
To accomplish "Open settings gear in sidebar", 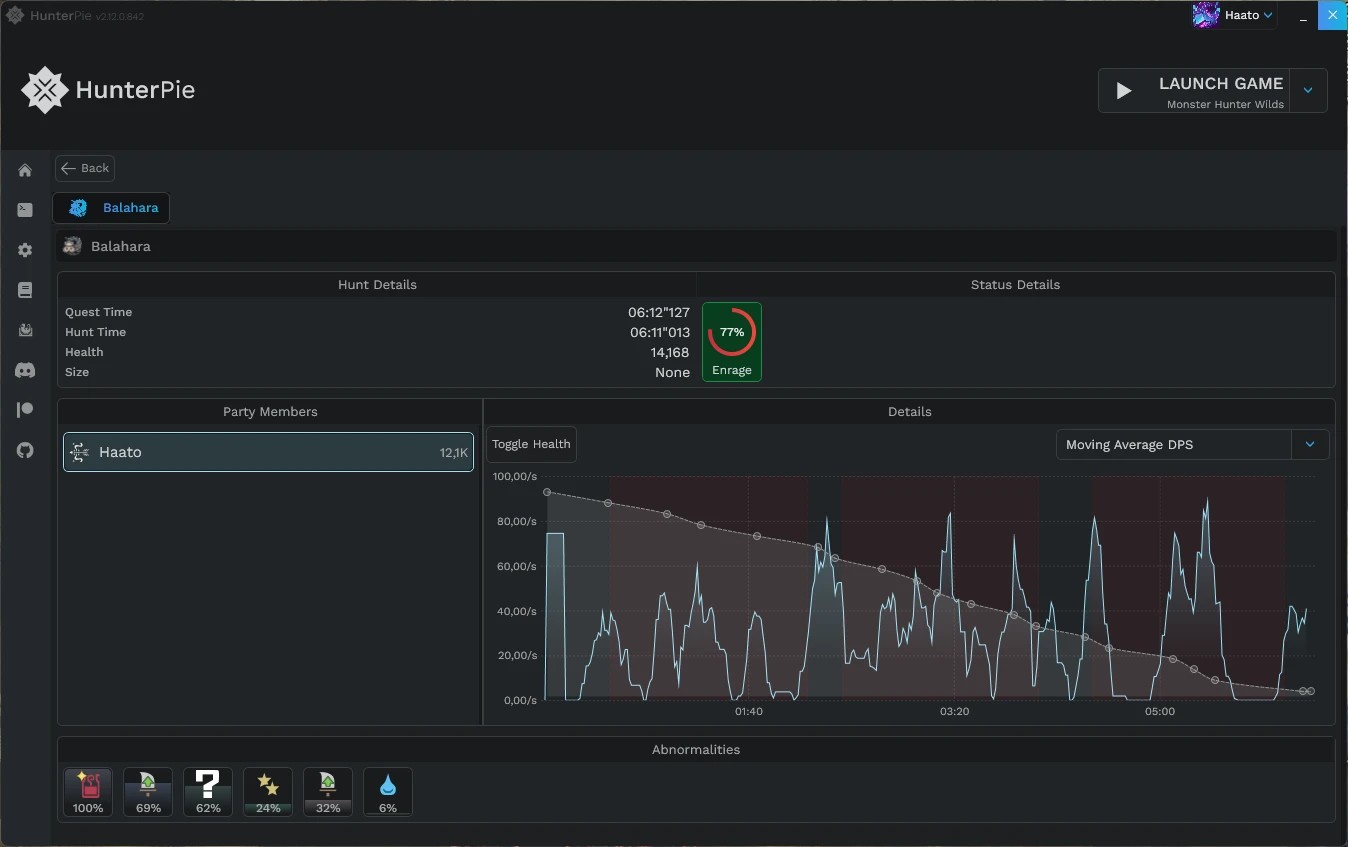I will [x=25, y=250].
